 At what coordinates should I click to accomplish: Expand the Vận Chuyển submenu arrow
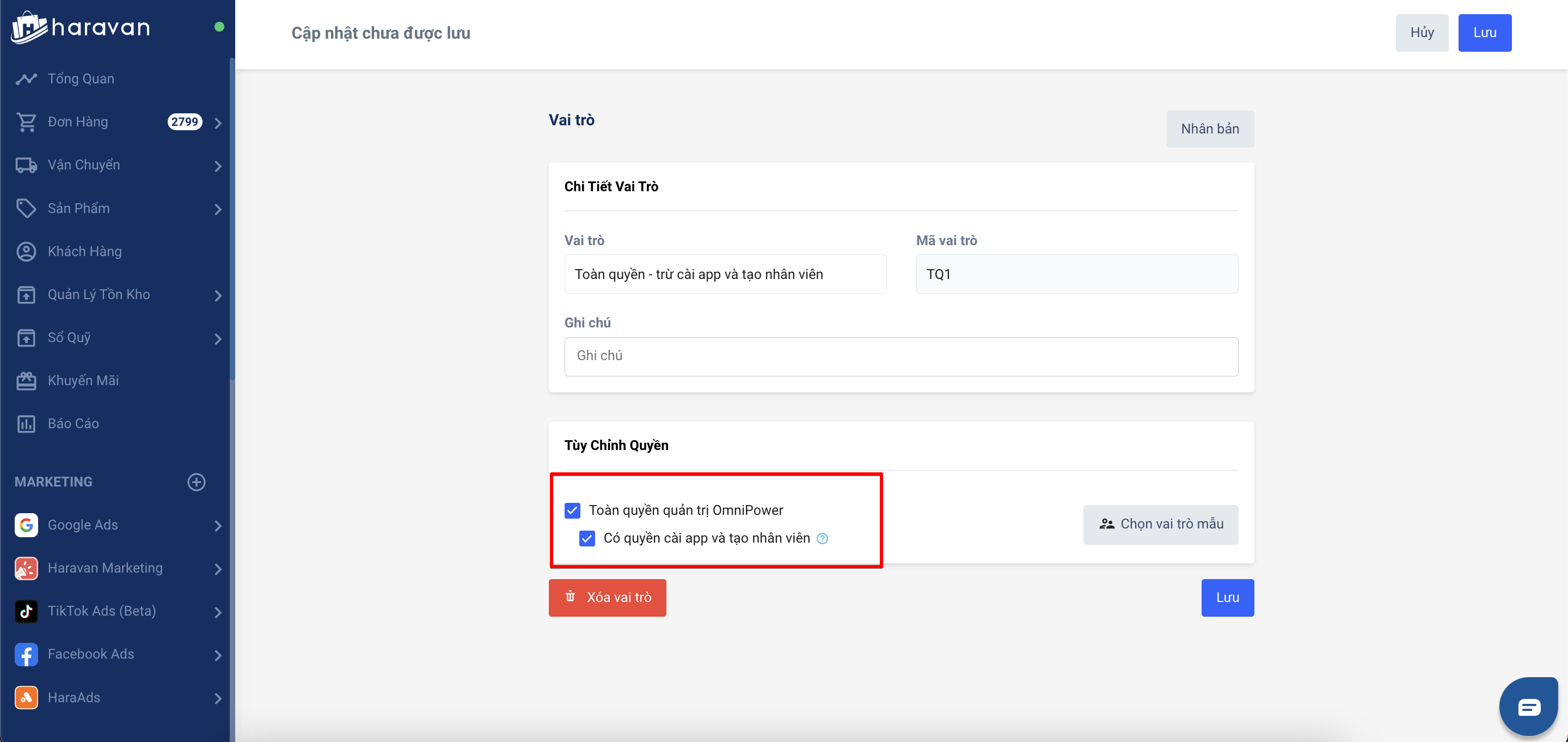pyautogui.click(x=218, y=166)
